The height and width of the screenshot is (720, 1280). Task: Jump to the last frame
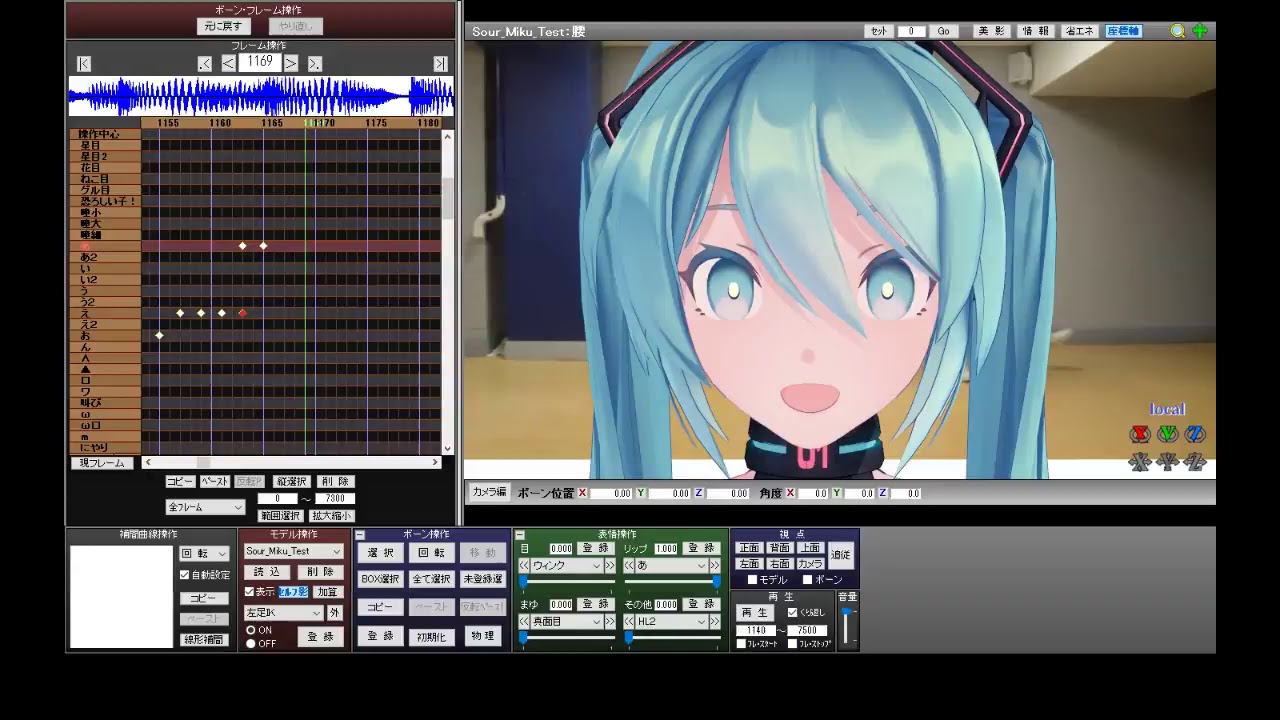tap(440, 63)
